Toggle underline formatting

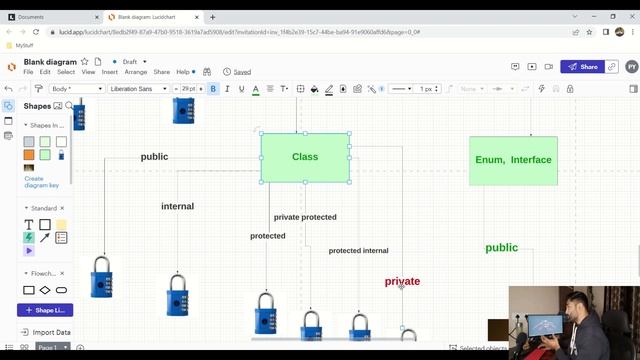(241, 89)
